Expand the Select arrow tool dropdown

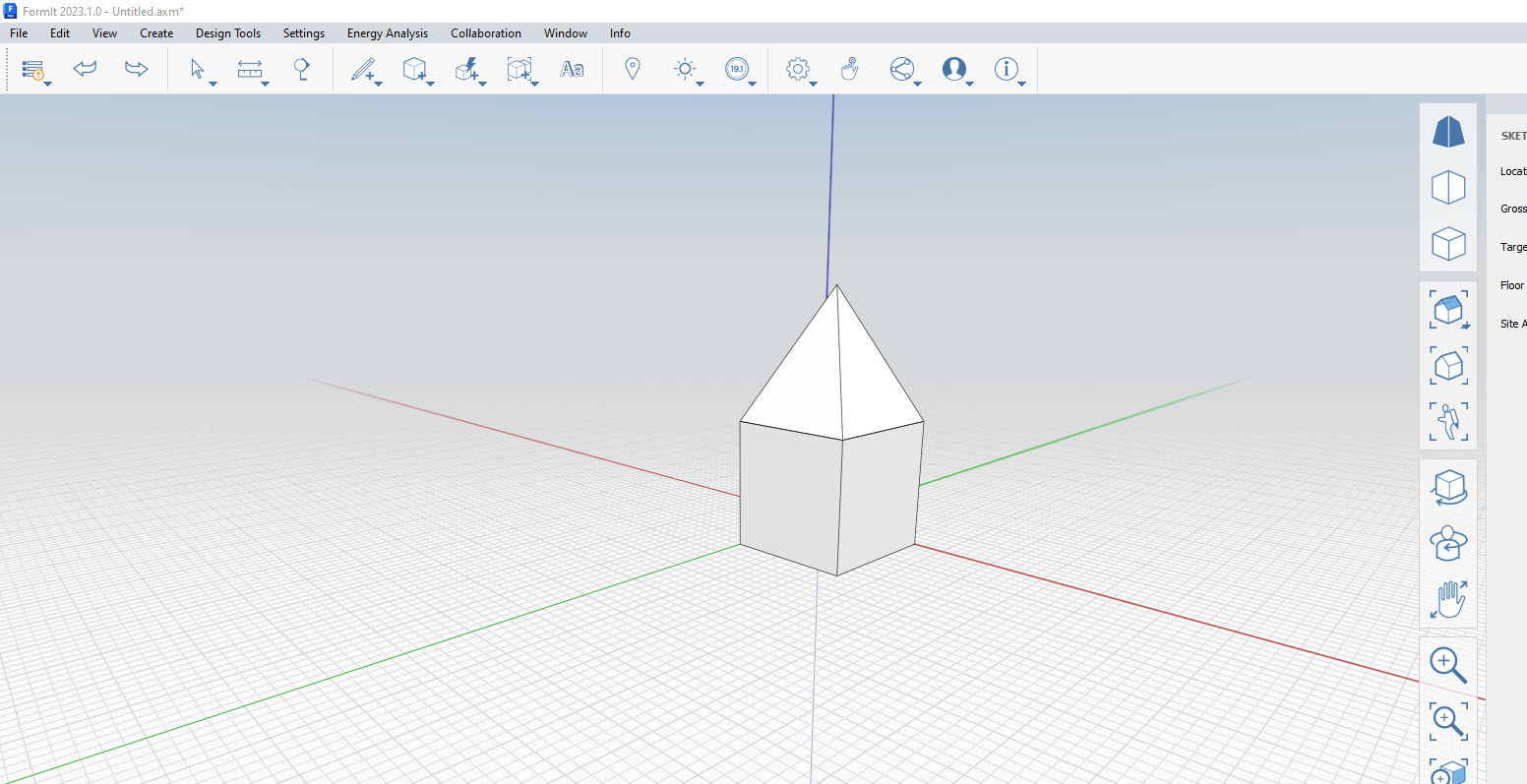[x=213, y=85]
